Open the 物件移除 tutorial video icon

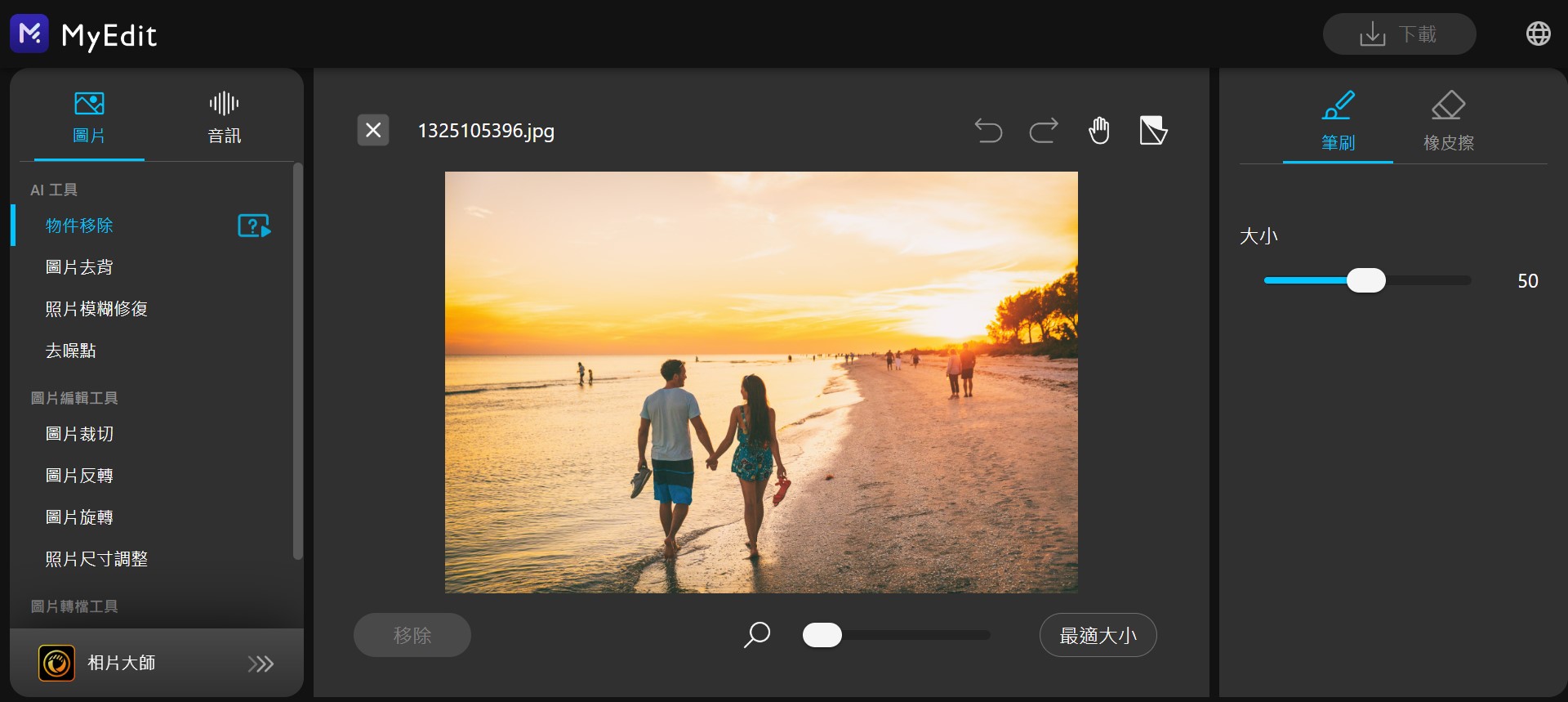pos(254,226)
